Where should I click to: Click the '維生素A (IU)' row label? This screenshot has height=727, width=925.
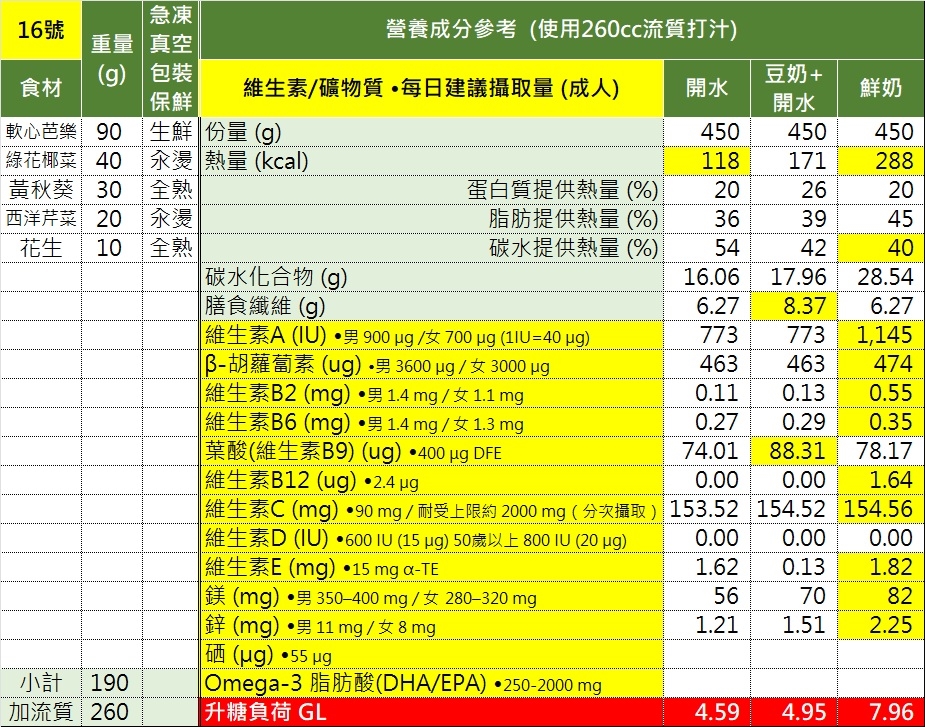[x=432, y=335]
